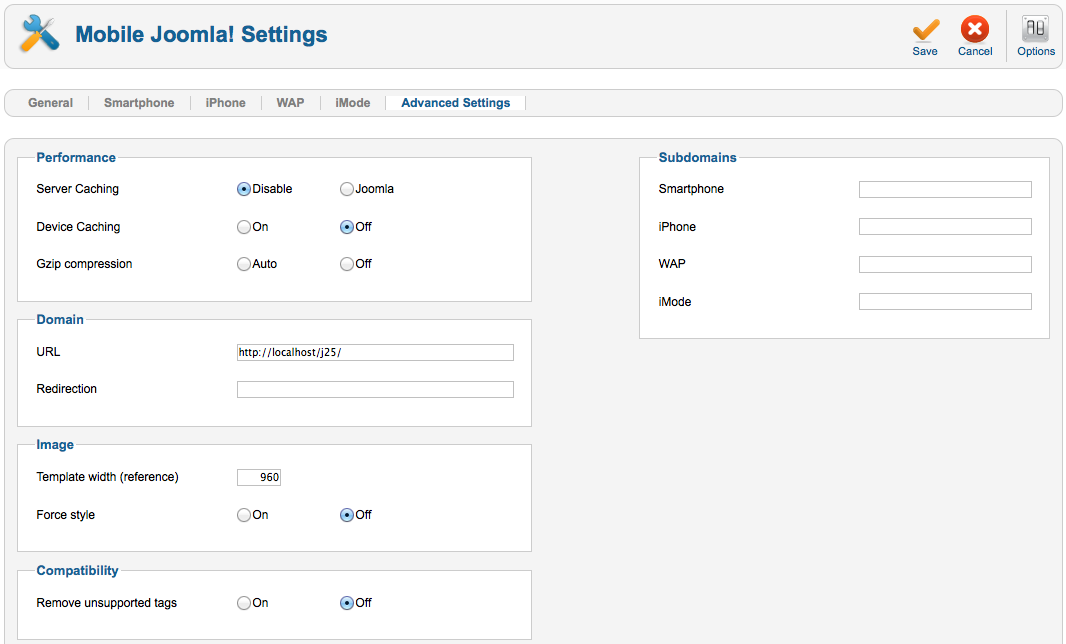Image resolution: width=1066 pixels, height=644 pixels.
Task: Select the Advanced Settings tab
Action: 455,103
